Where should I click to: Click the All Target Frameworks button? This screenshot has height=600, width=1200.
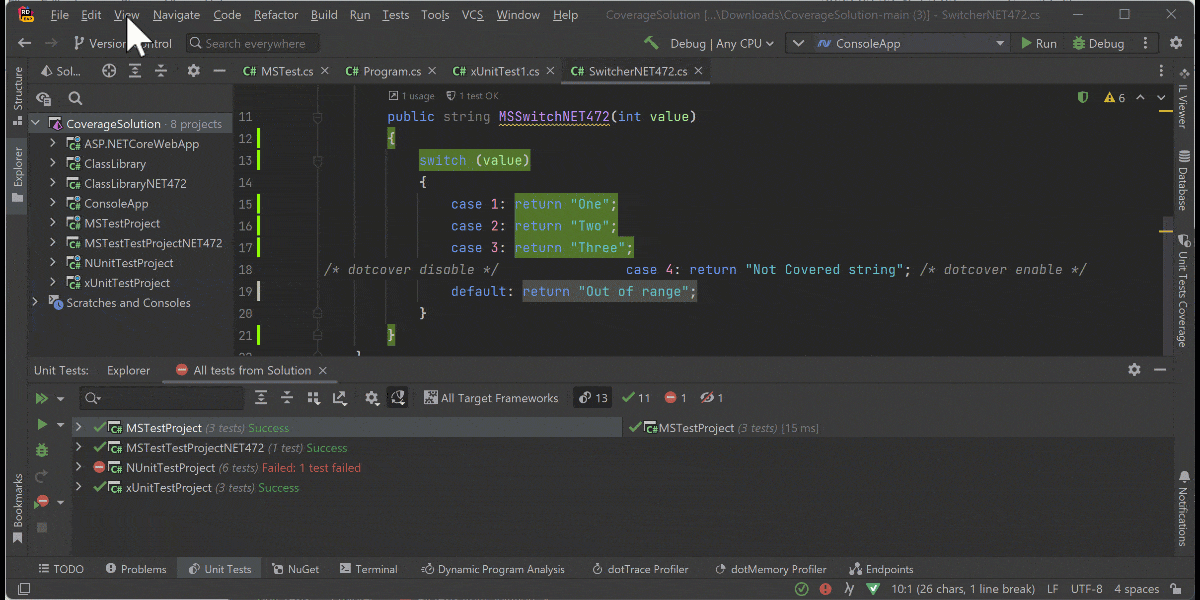(491, 397)
